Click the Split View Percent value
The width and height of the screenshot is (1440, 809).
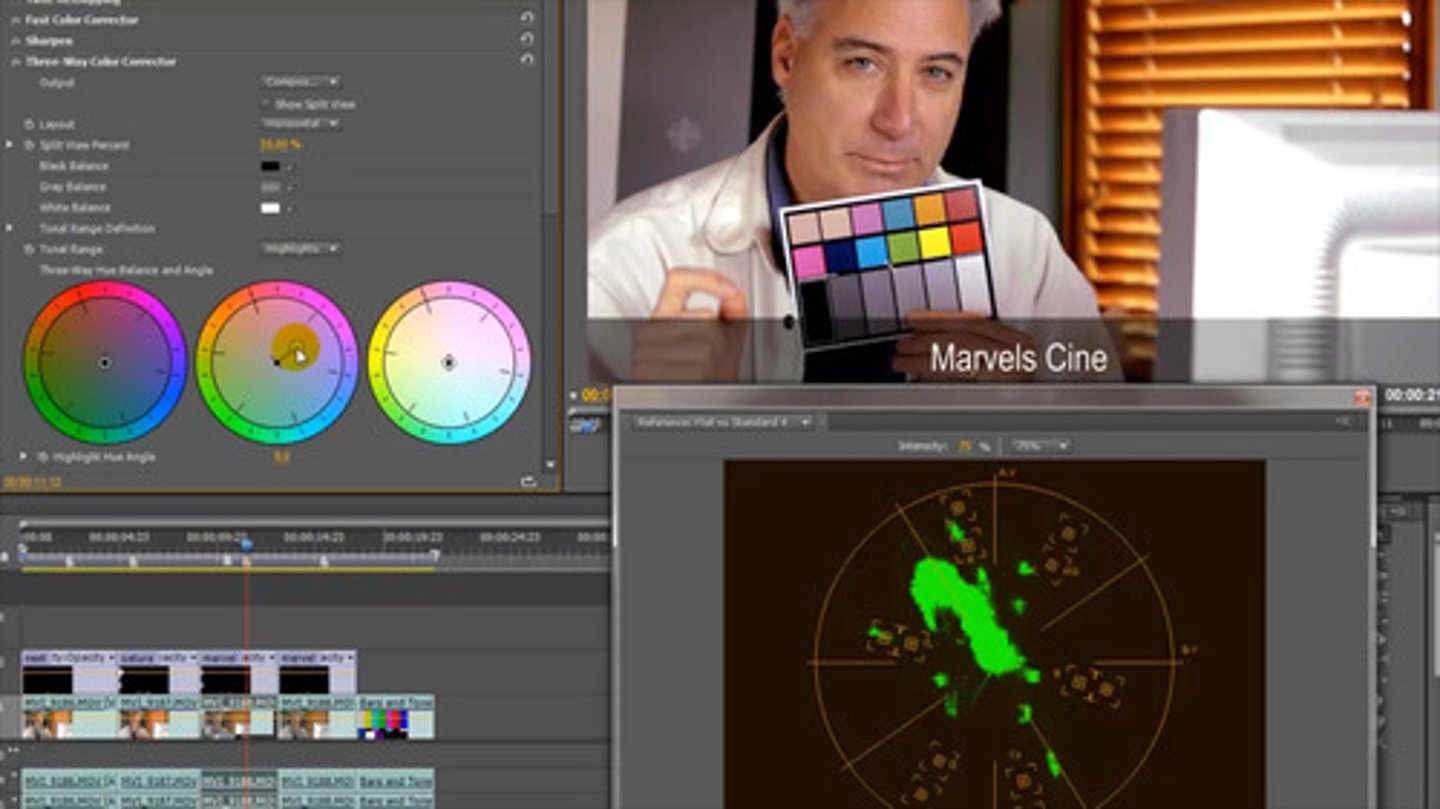click(x=280, y=145)
